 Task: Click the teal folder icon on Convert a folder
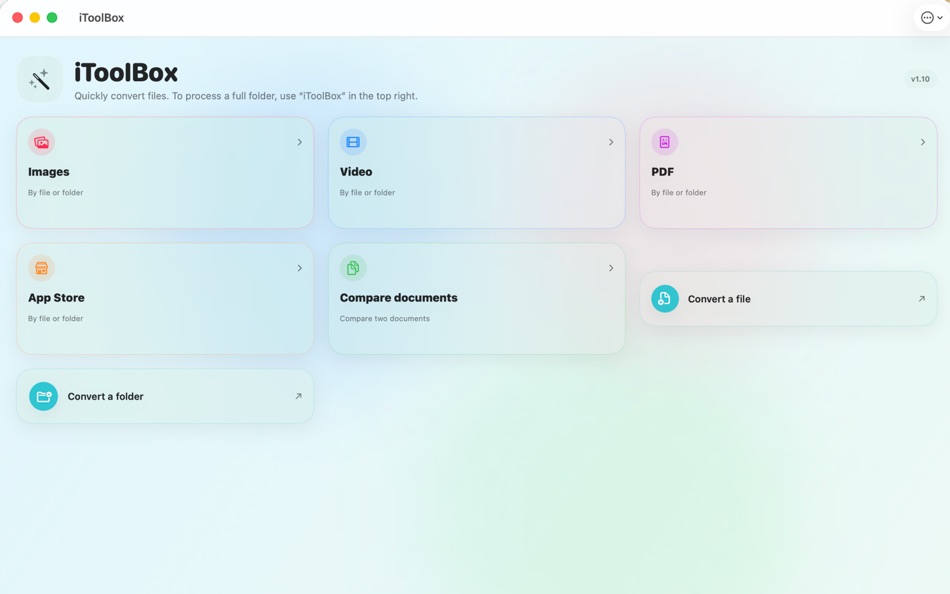[x=42, y=395]
